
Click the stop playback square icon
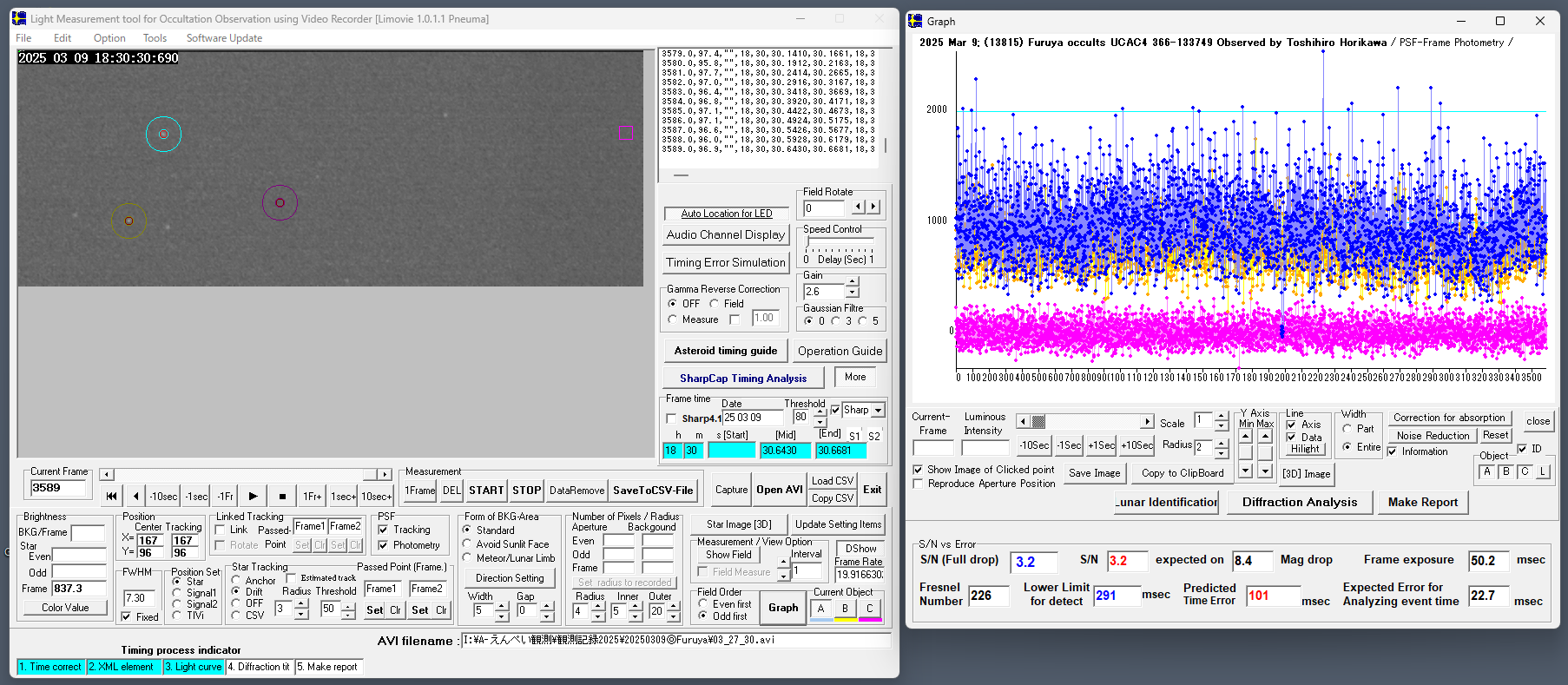[x=282, y=496]
